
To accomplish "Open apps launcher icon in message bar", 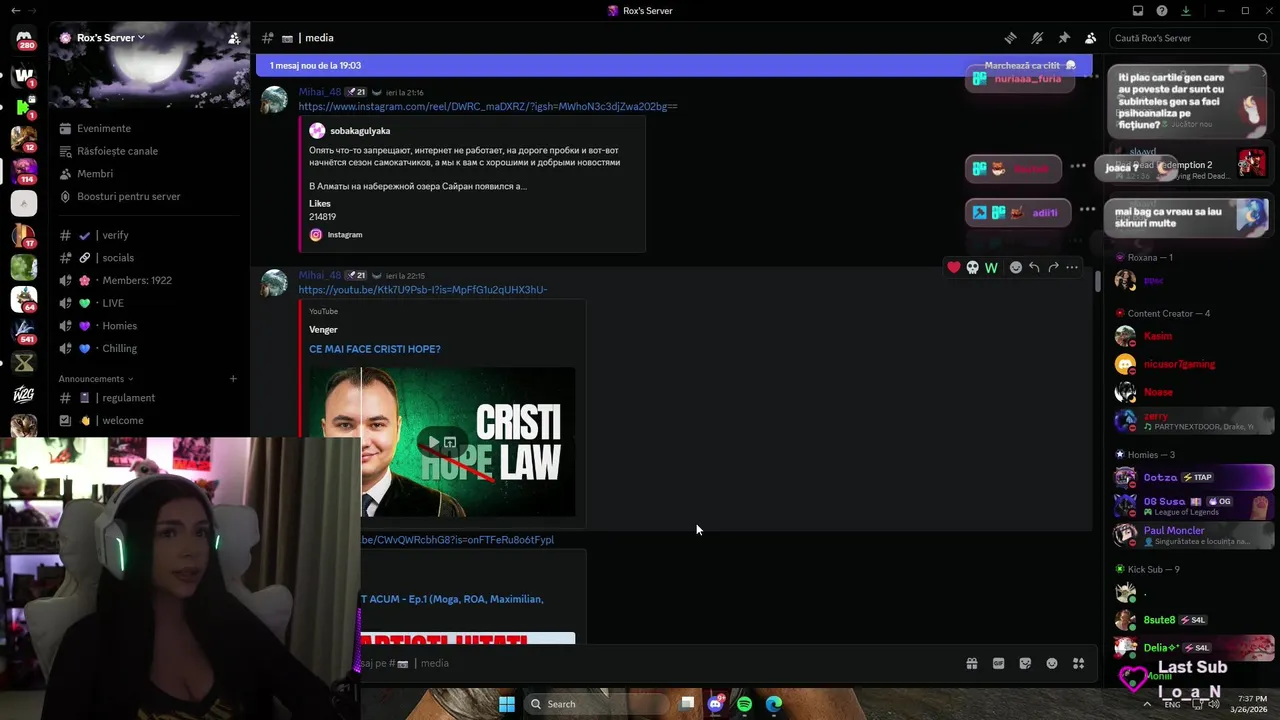I will point(1078,663).
